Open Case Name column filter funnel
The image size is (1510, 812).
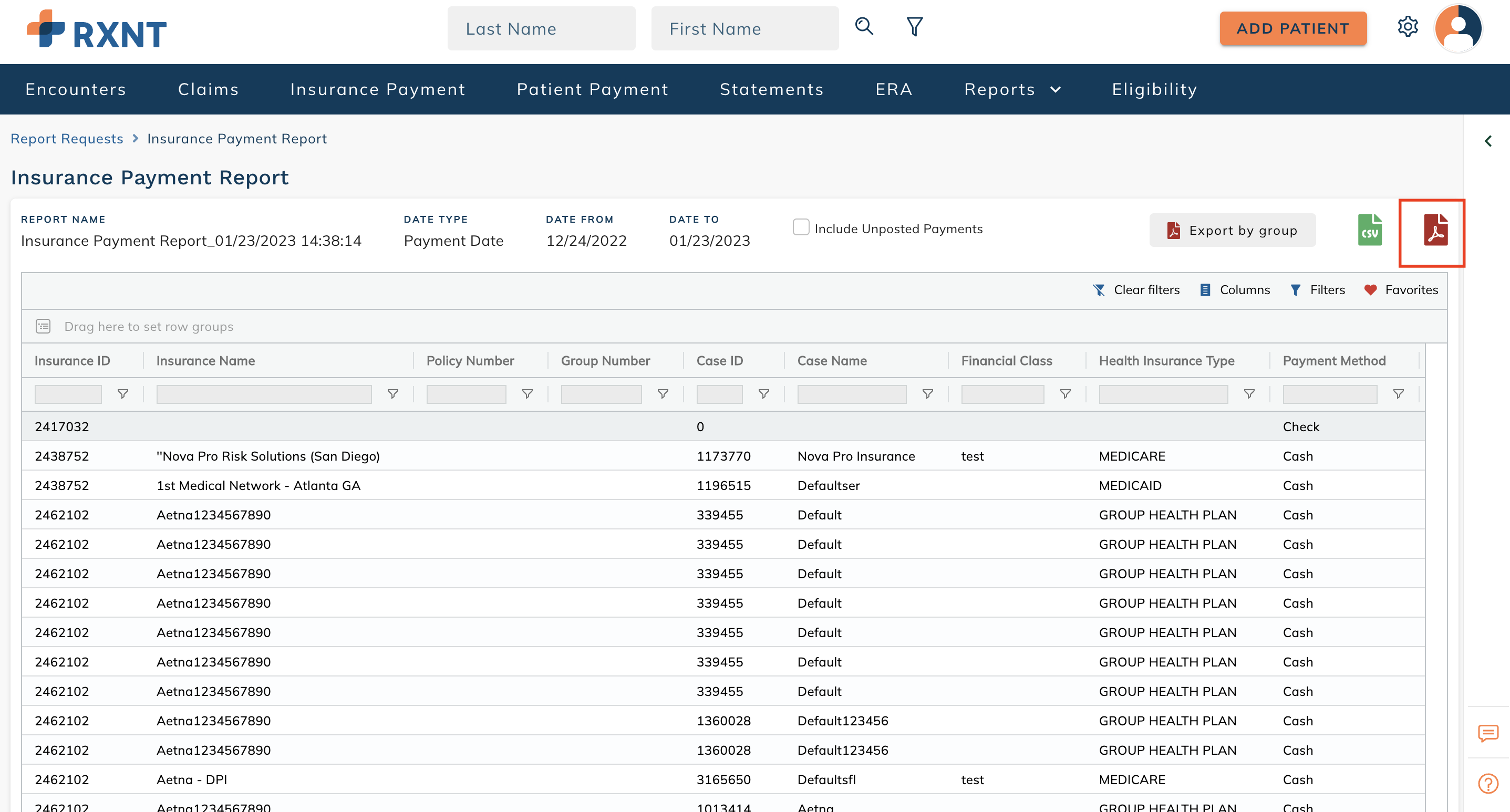point(927,394)
